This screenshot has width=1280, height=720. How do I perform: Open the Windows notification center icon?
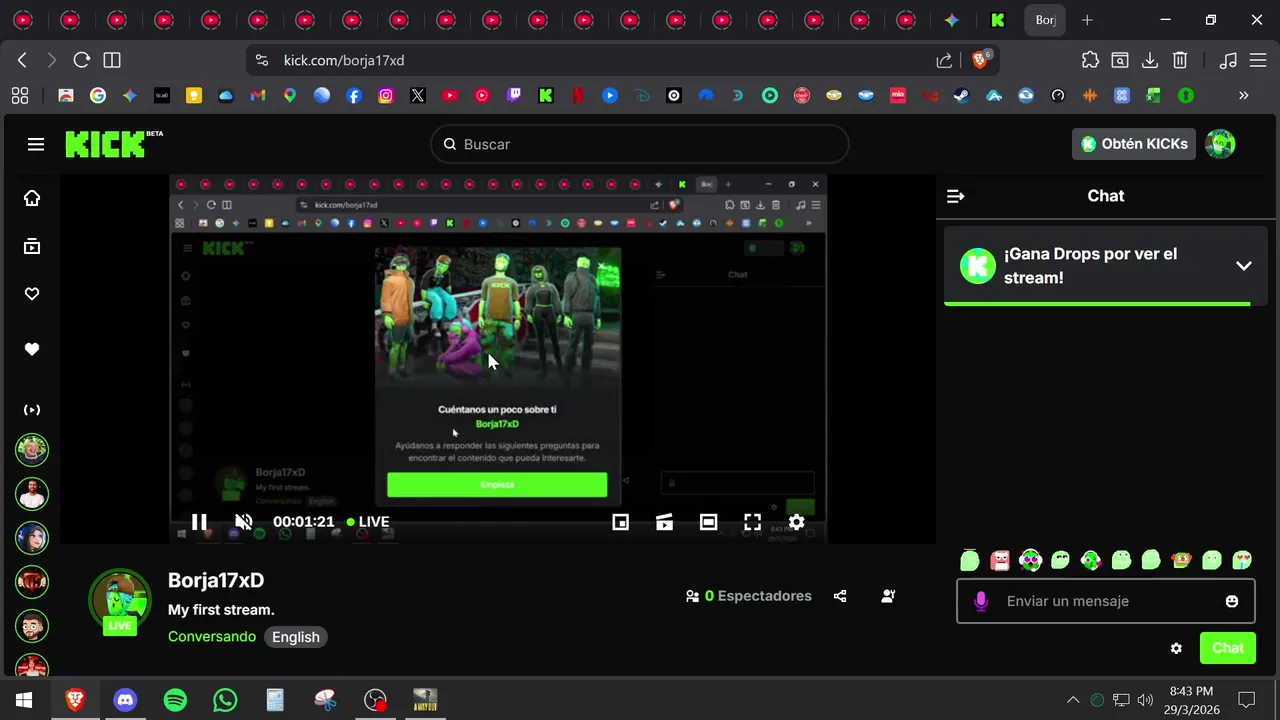1246,700
